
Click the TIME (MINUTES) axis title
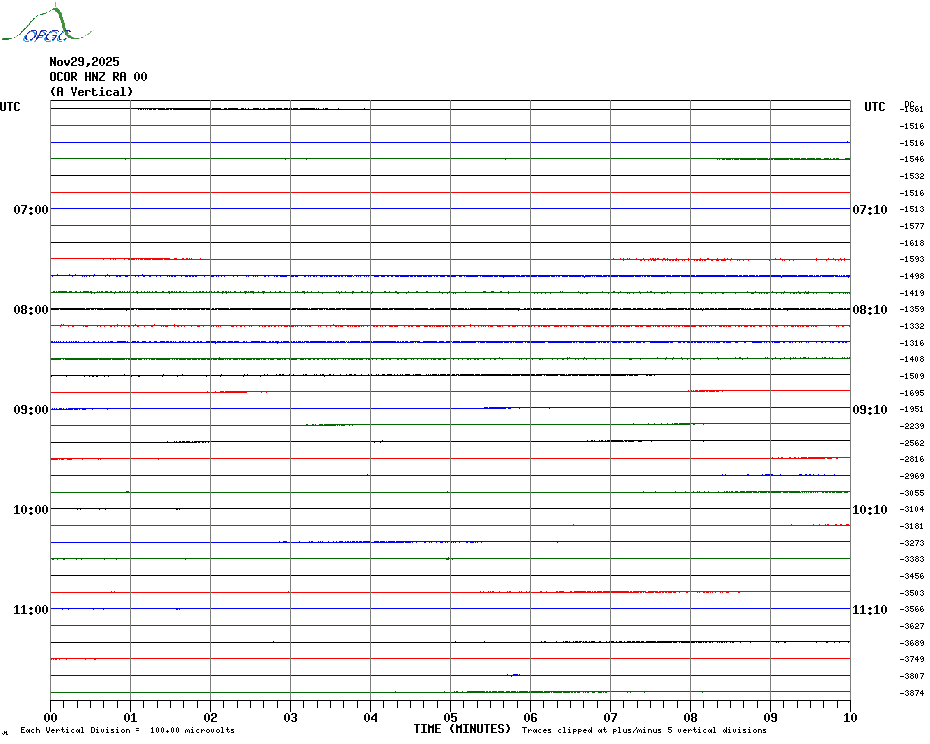coord(462,729)
